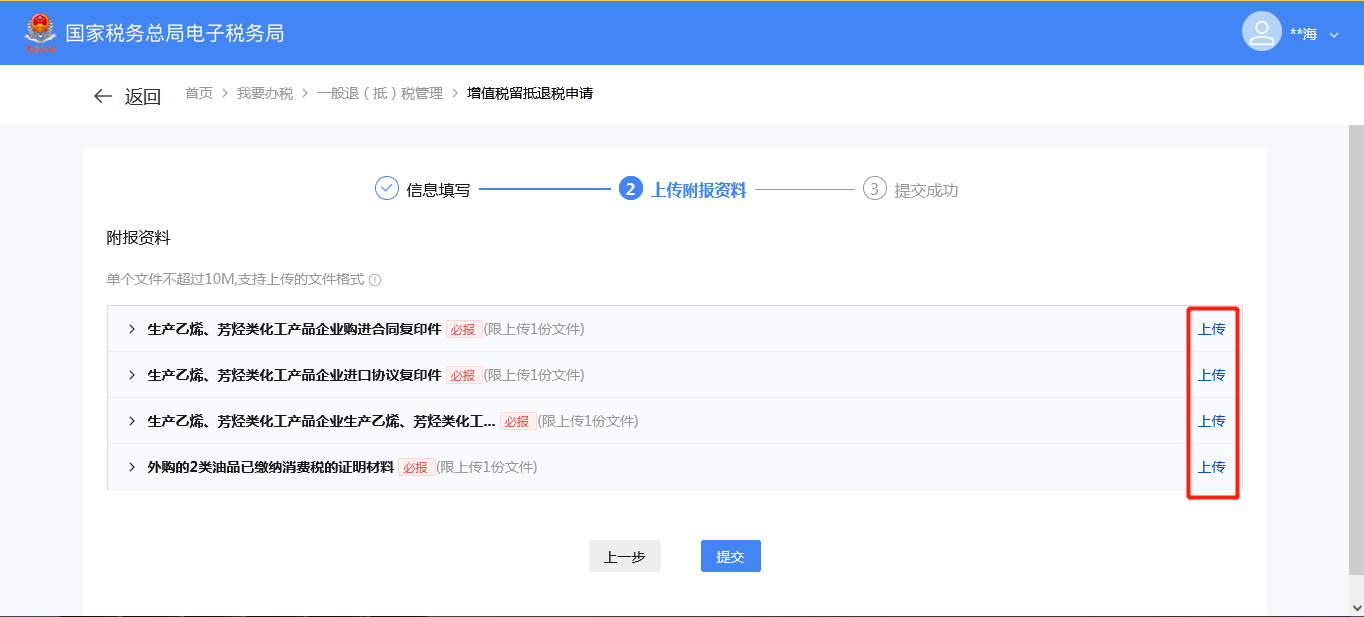Image resolution: width=1364 pixels, height=617 pixels.
Task: Click the user avatar icon
Action: pos(1261,32)
